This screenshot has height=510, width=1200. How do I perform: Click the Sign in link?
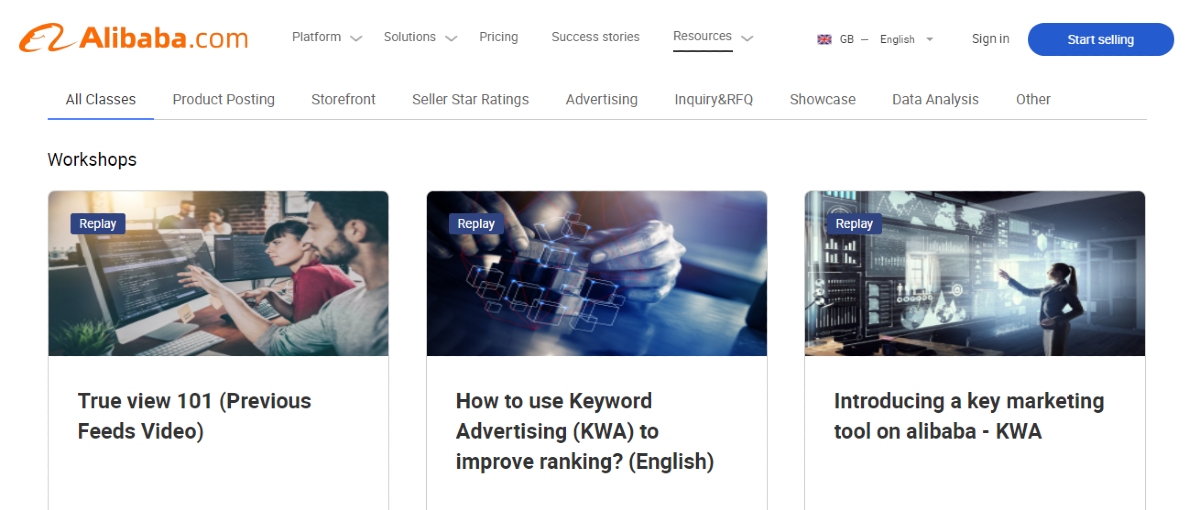pos(990,39)
